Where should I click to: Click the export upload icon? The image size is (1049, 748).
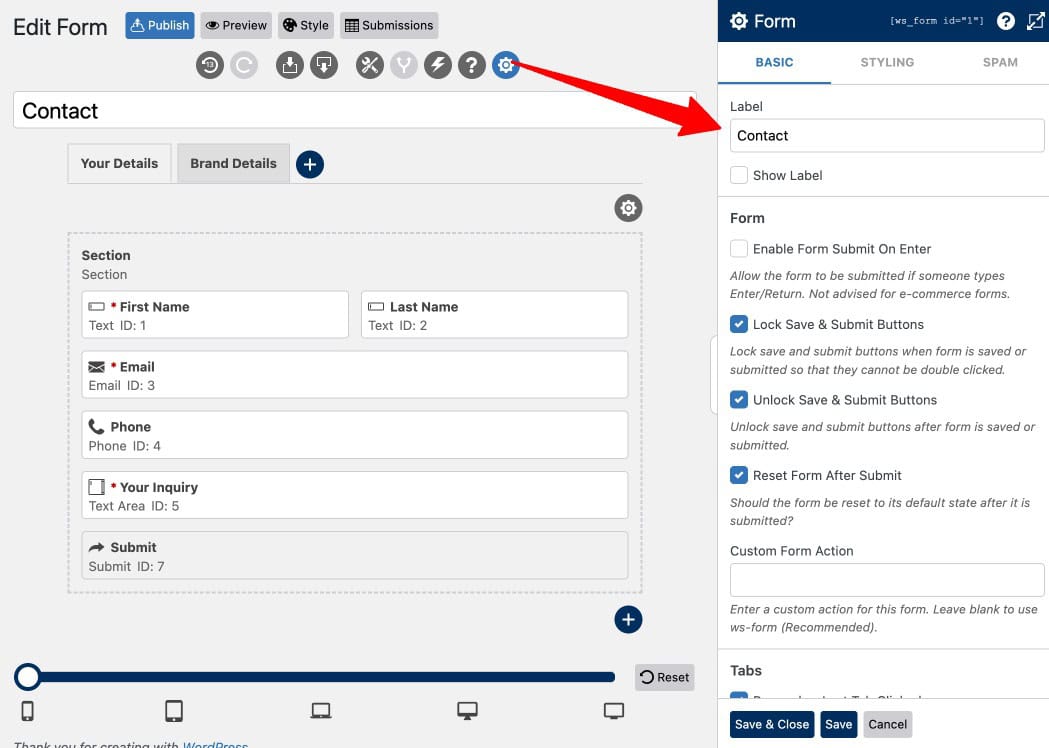pos(324,65)
